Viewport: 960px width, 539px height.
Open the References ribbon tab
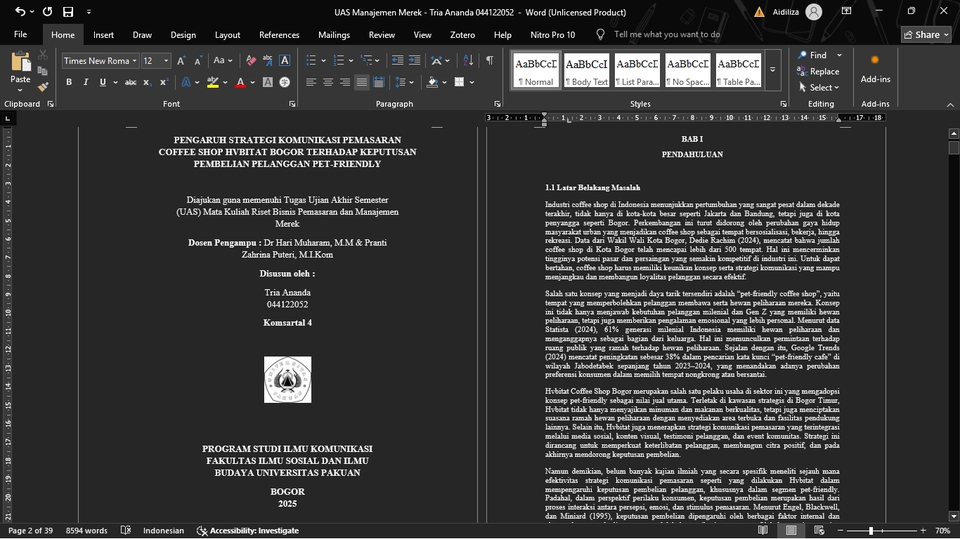click(x=279, y=35)
